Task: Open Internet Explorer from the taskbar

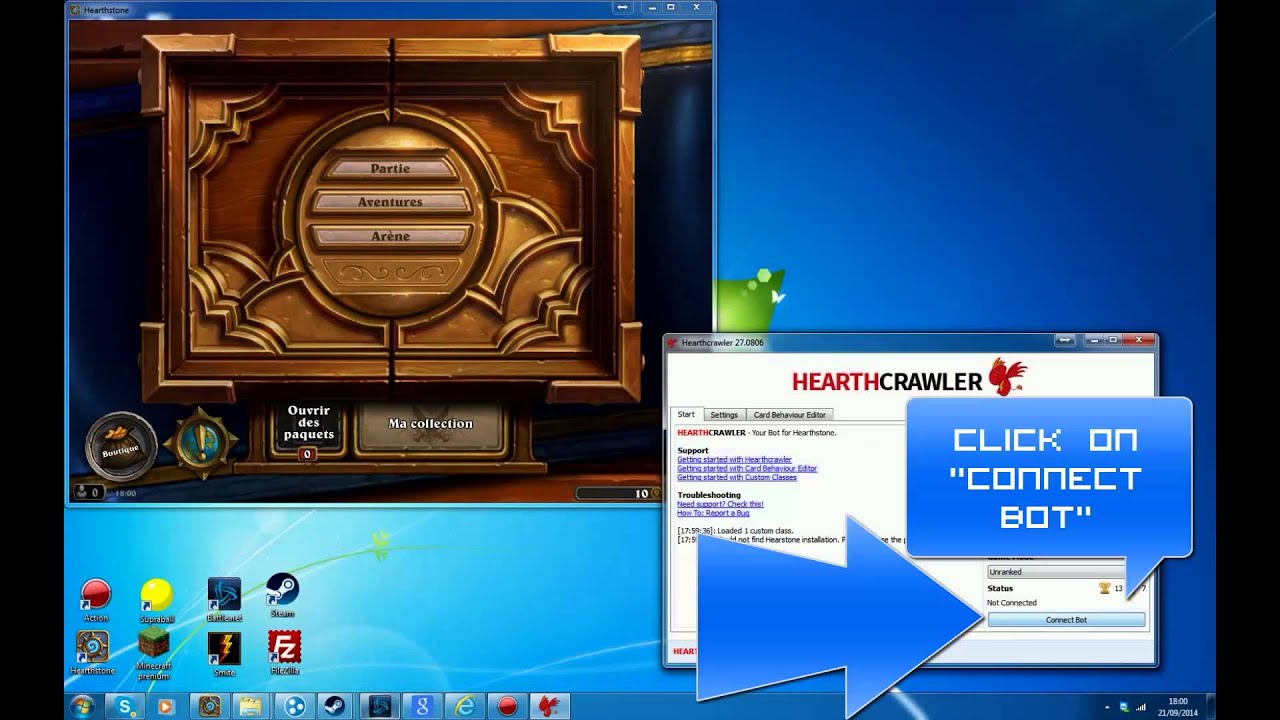Action: (x=466, y=707)
